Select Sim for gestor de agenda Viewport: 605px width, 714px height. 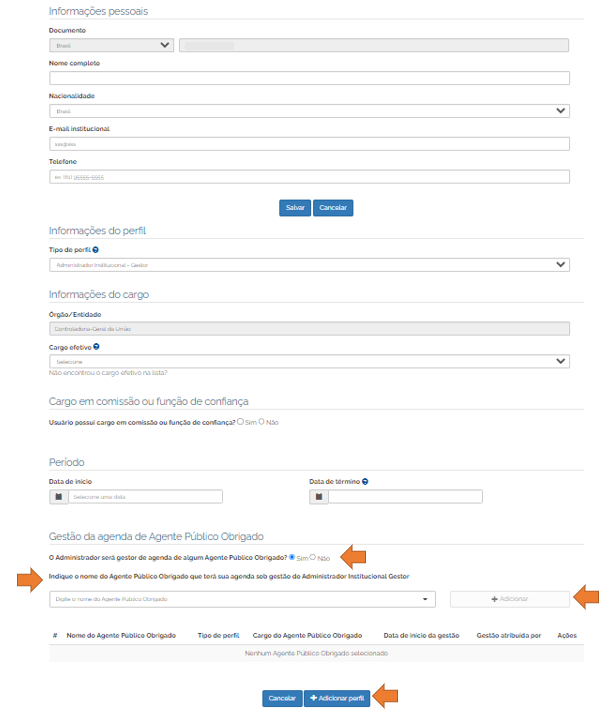pyautogui.click(x=292, y=557)
